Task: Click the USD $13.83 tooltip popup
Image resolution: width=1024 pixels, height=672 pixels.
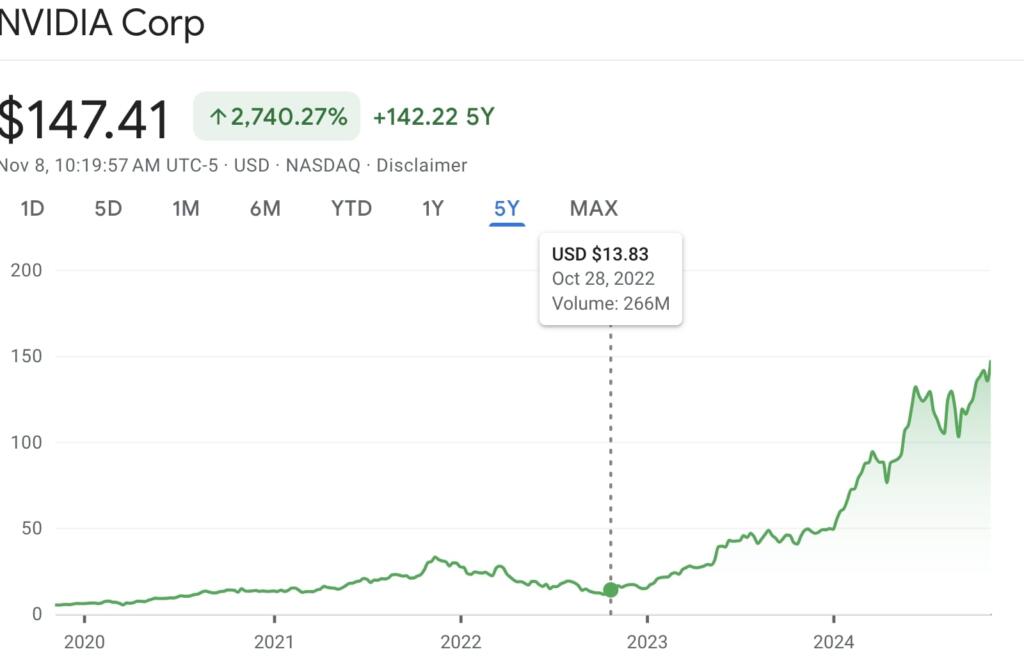Action: click(x=611, y=279)
